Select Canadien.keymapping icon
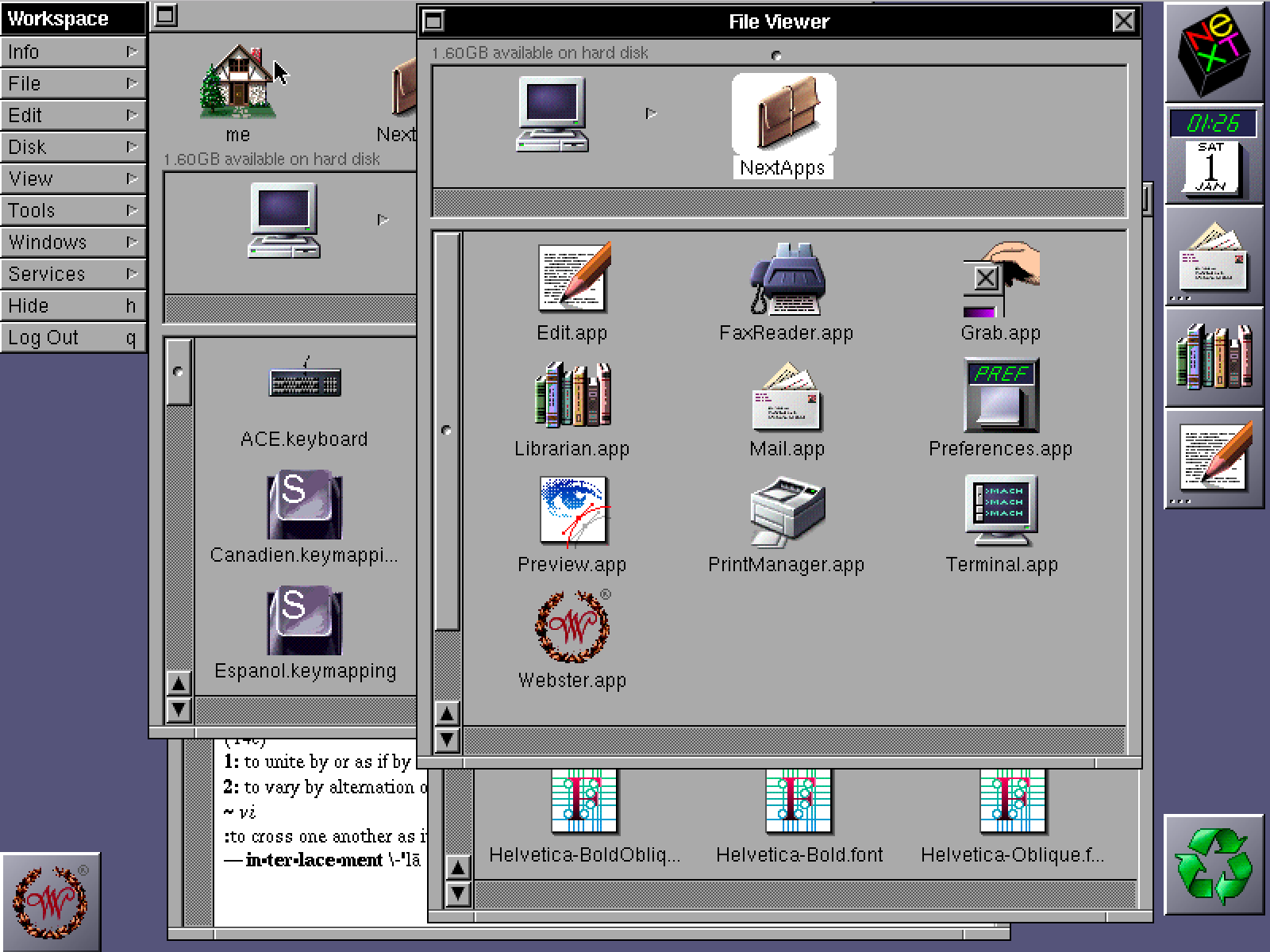 click(305, 505)
